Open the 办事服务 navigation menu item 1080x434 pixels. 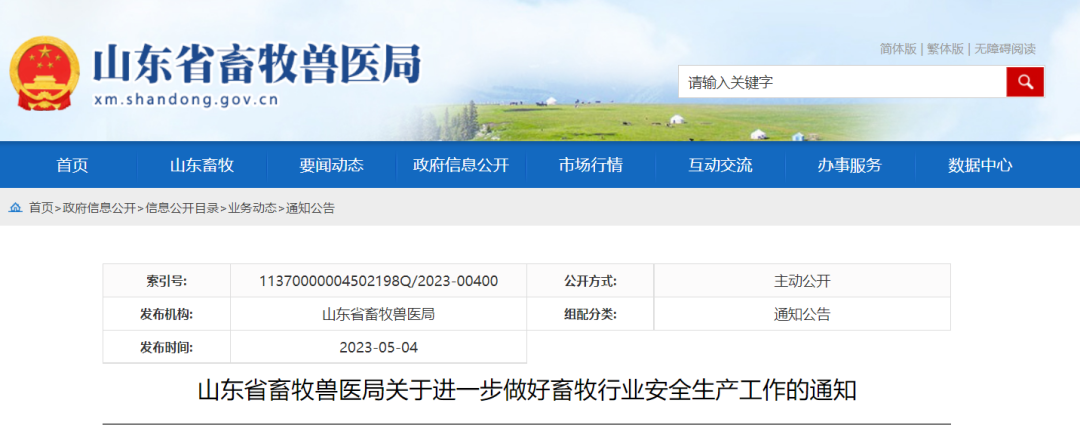tap(850, 165)
